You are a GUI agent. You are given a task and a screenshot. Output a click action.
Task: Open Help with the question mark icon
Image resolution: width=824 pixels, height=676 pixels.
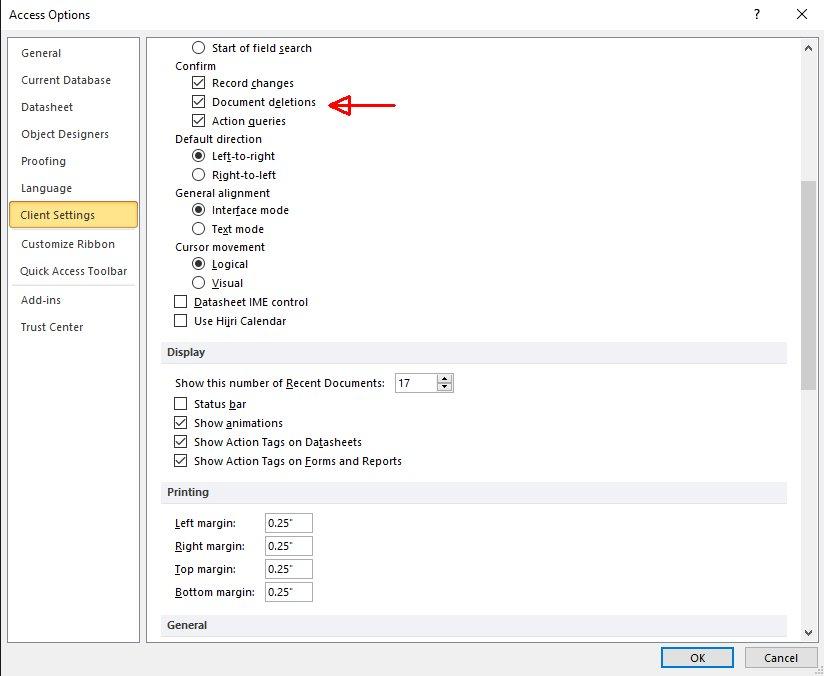(x=757, y=14)
